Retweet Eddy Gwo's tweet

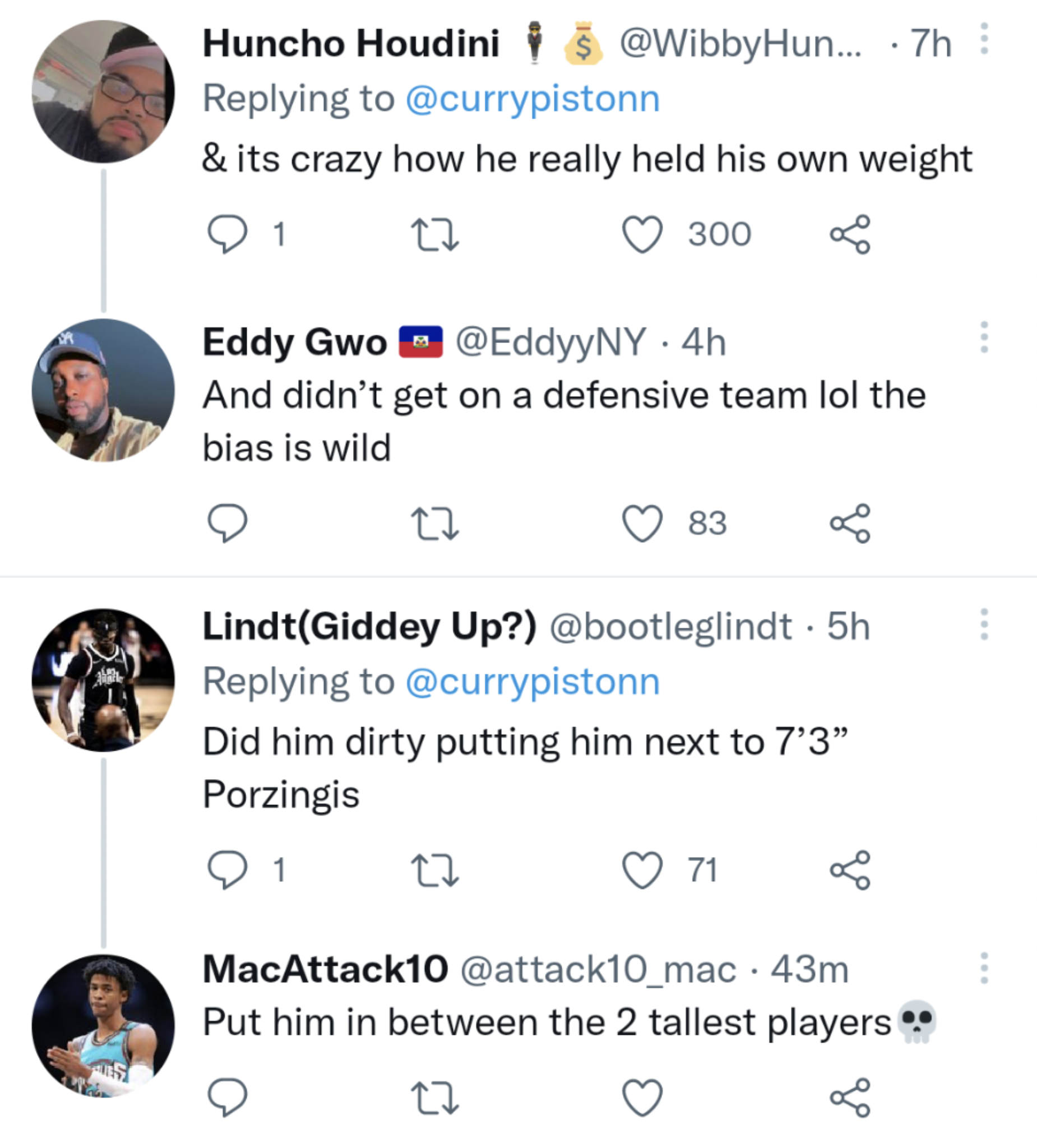click(434, 524)
